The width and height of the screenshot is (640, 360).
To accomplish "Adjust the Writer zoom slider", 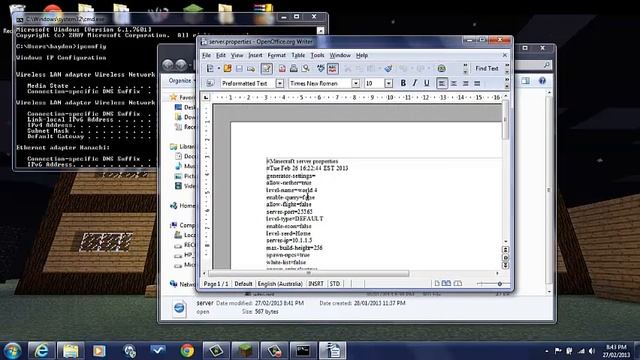I will pos(499,284).
